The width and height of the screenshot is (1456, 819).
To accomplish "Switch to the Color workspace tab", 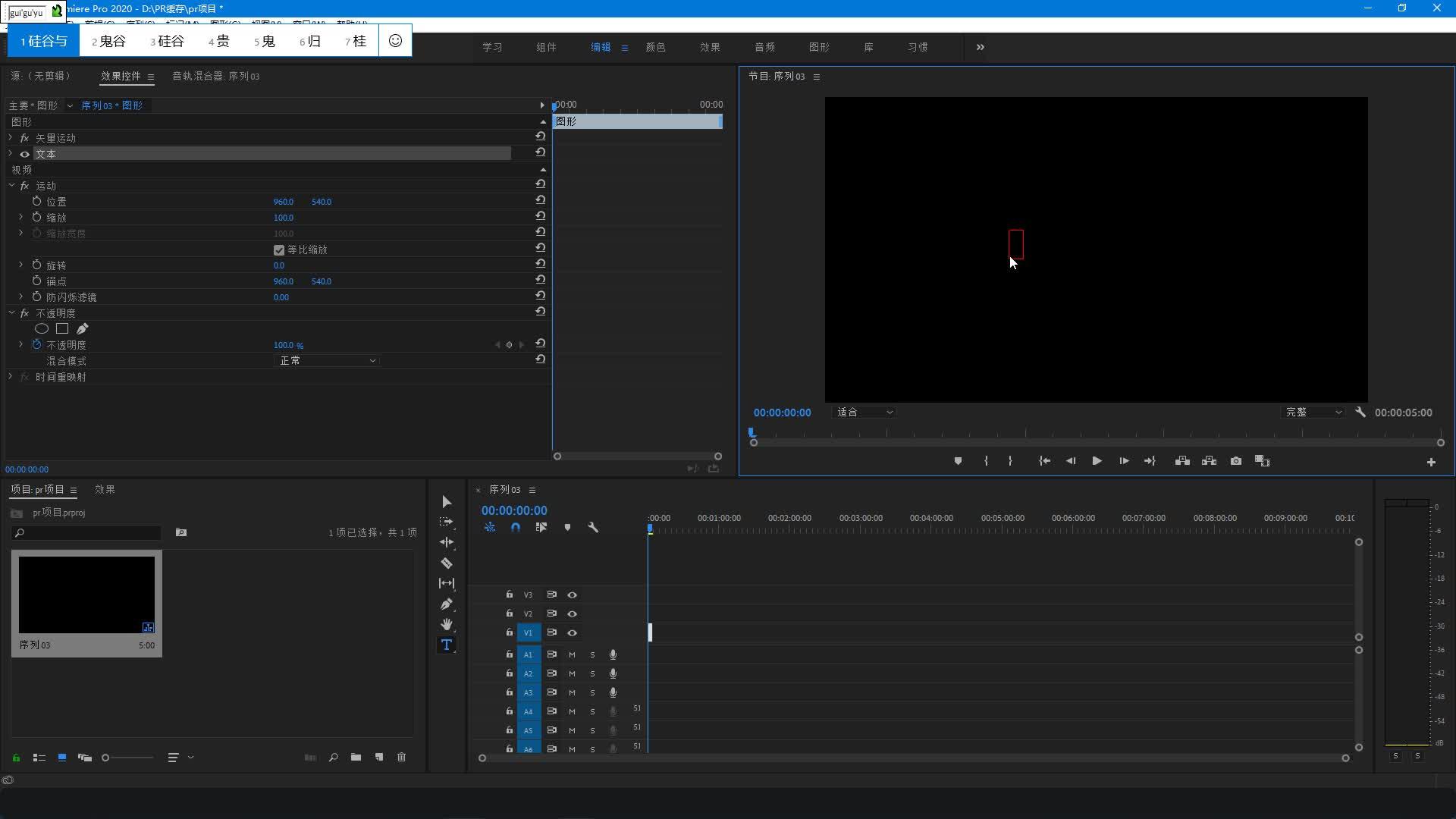I will [x=655, y=47].
